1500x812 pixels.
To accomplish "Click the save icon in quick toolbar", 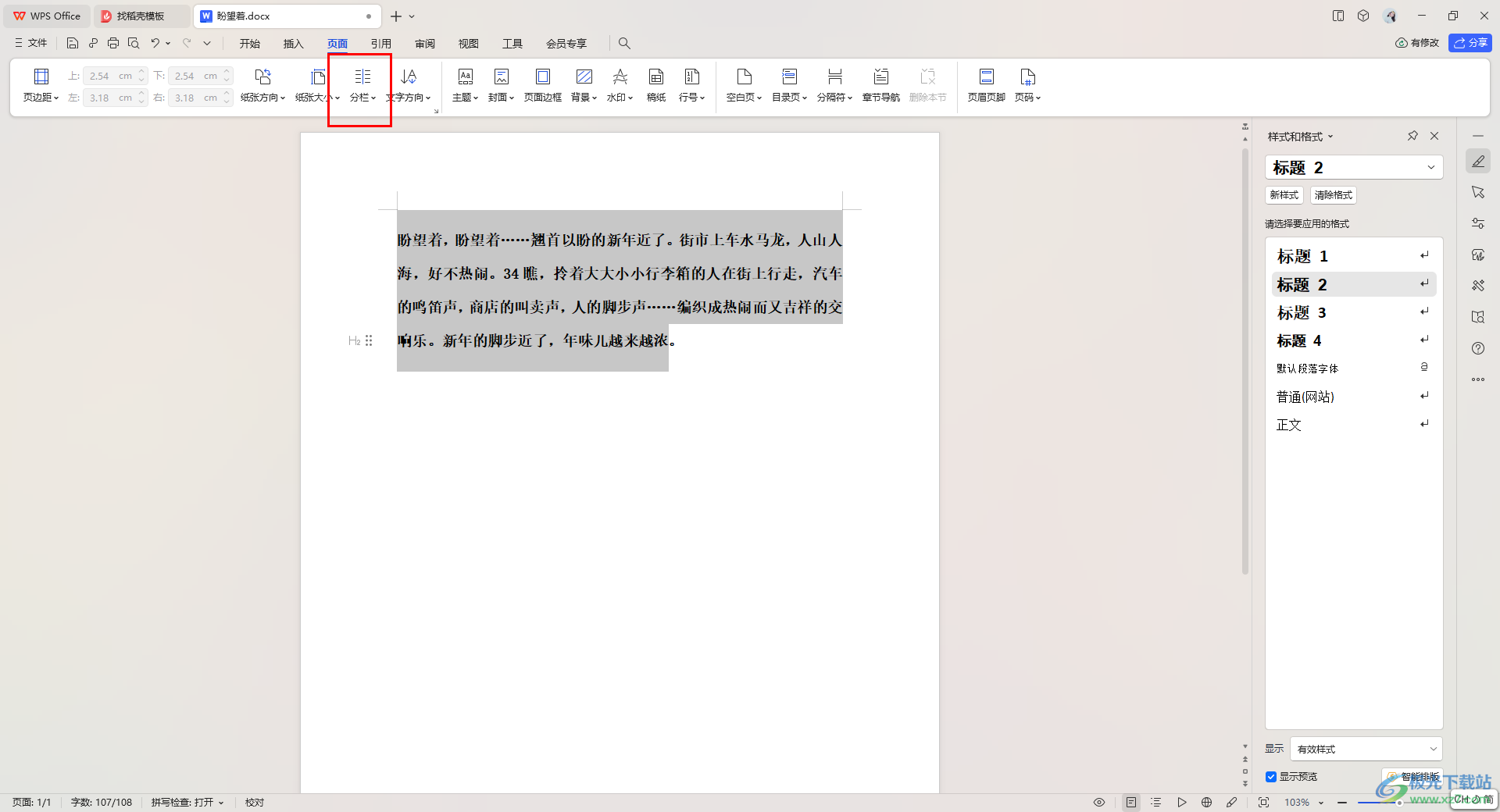I will tap(73, 43).
